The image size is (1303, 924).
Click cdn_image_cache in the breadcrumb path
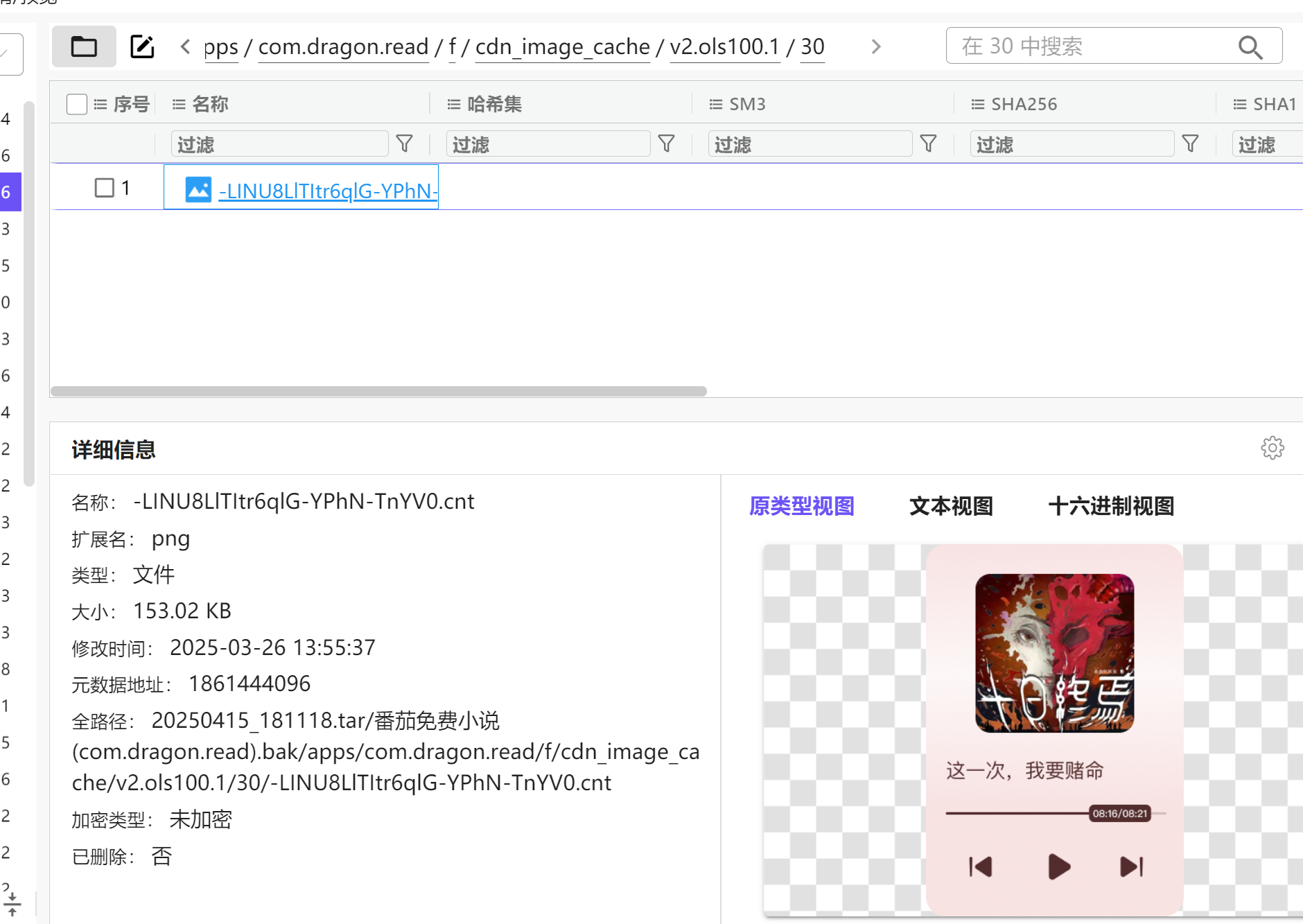coord(562,46)
